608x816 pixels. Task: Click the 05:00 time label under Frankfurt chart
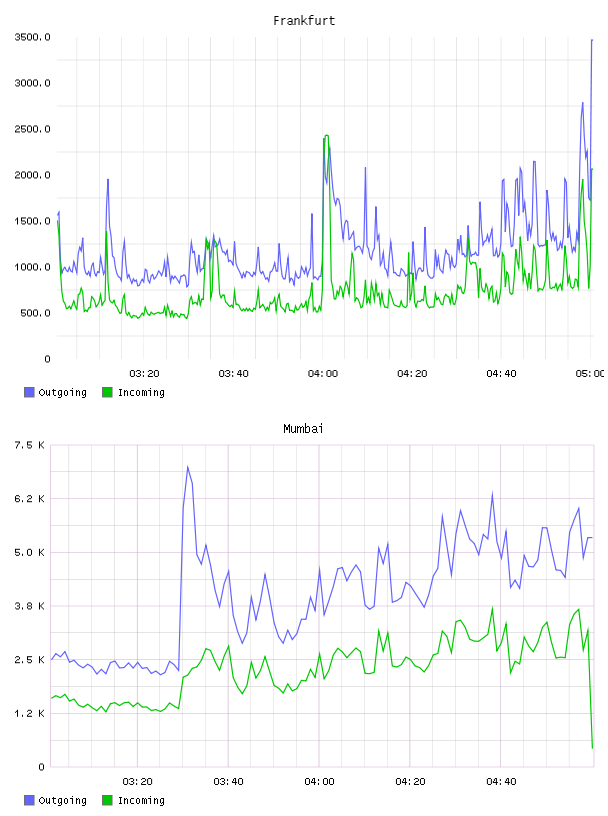pos(590,374)
